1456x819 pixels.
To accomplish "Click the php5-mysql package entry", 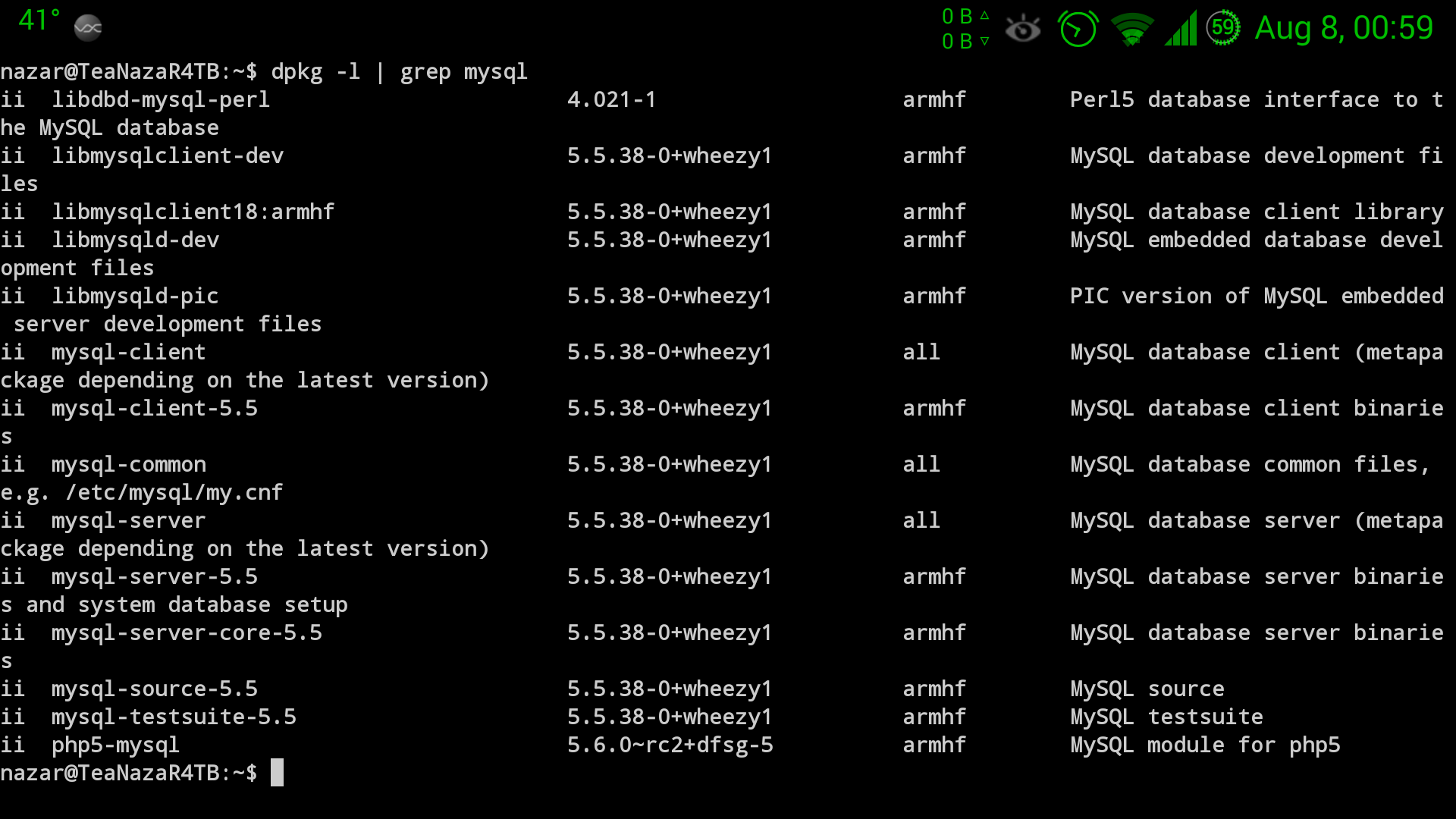I will click(115, 745).
